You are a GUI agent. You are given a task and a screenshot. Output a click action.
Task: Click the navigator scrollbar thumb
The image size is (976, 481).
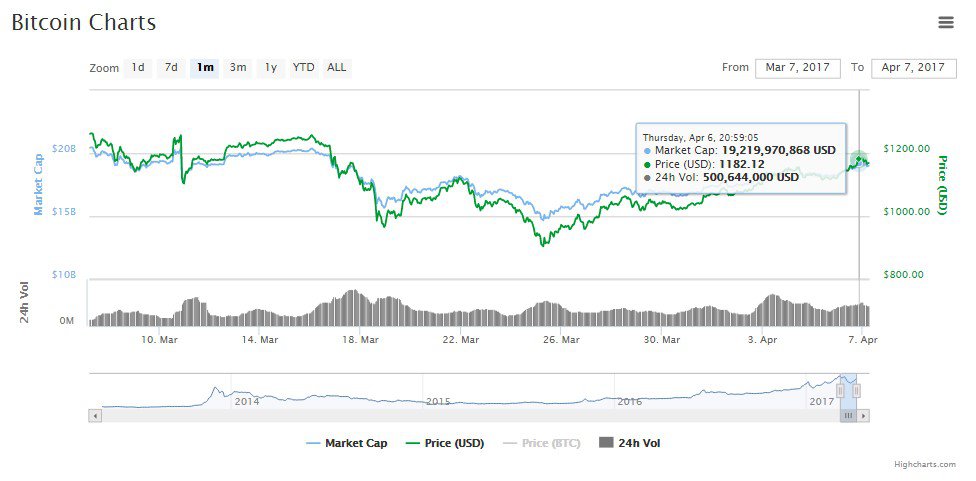point(847,415)
